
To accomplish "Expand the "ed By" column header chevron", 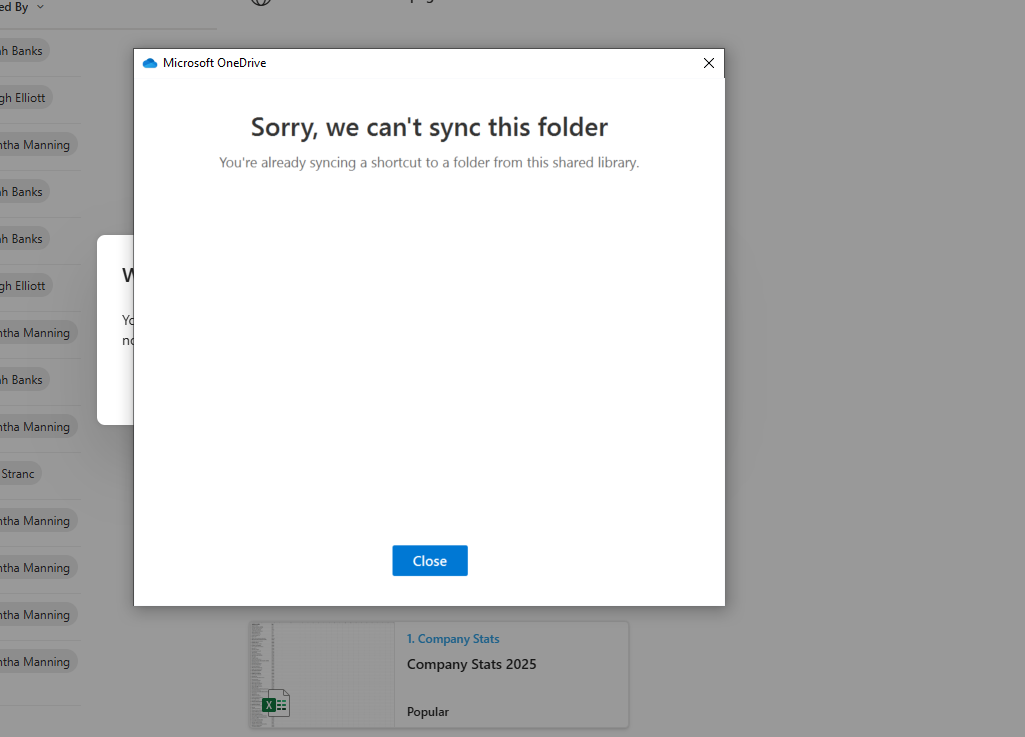I will [41, 7].
